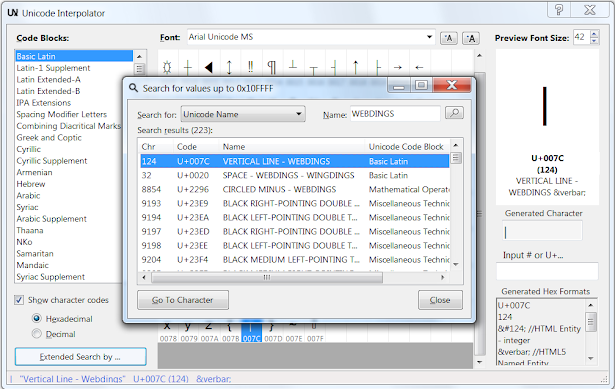The image size is (615, 389).
Task: Open the Font dropdown list
Action: pos(429,37)
